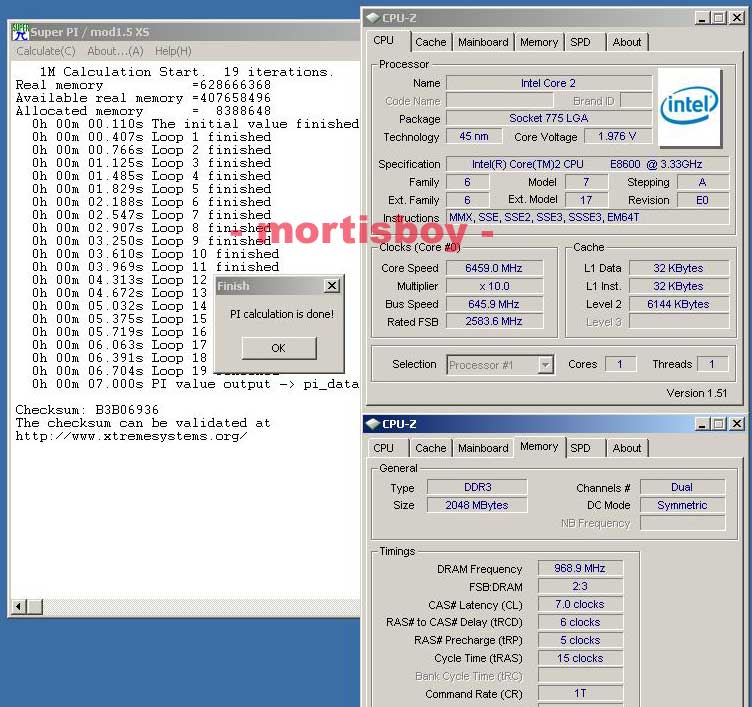Click the Intel logo in upper CPU-Z window
752x707 pixels.
click(690, 107)
